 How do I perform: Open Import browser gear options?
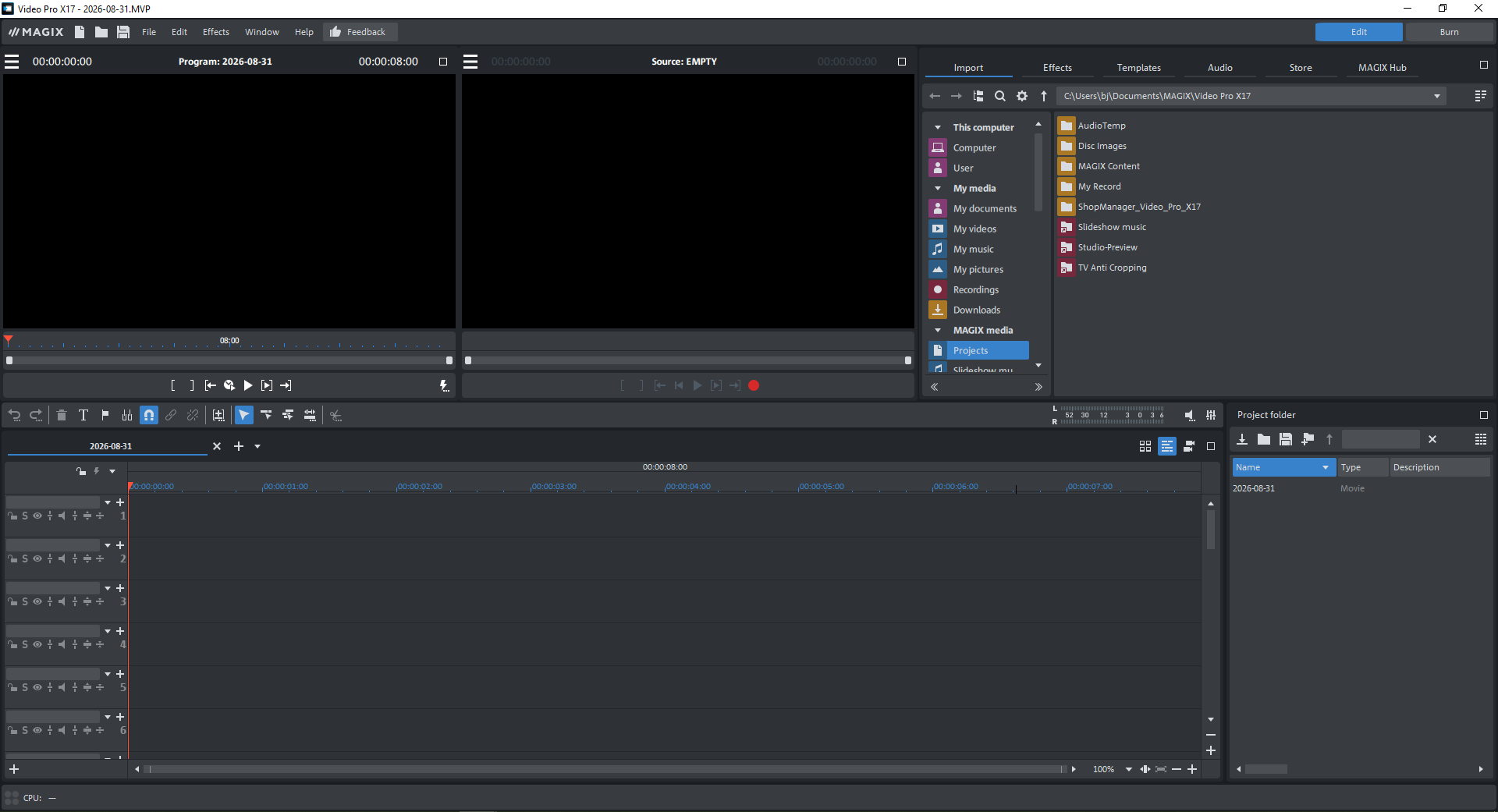tap(1022, 96)
